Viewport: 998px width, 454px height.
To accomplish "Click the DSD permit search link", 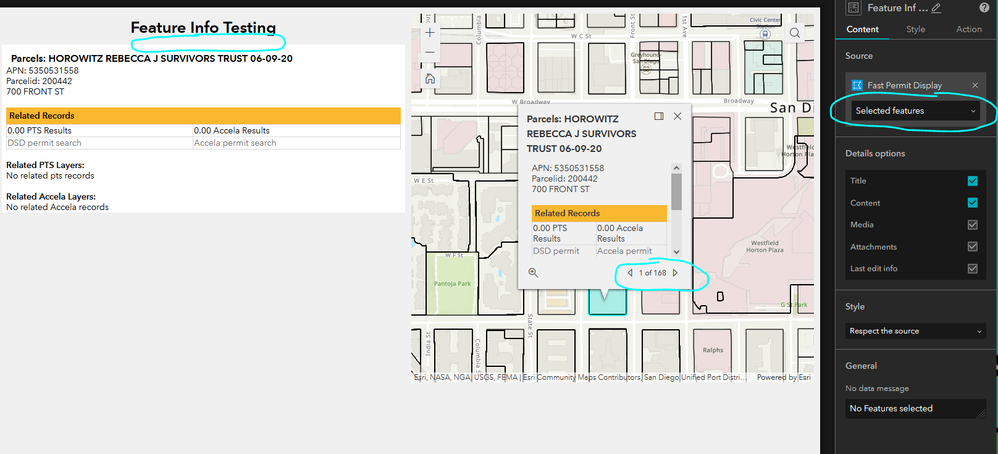I will point(45,143).
